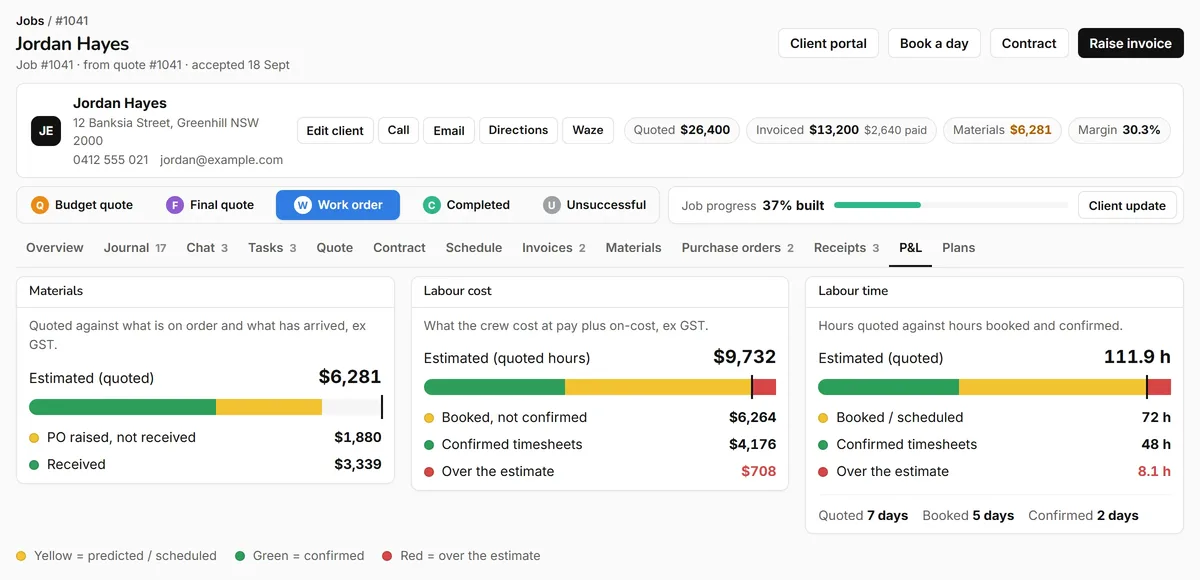
Task: Click the Confirmed 2 days text
Action: click(x=1083, y=516)
